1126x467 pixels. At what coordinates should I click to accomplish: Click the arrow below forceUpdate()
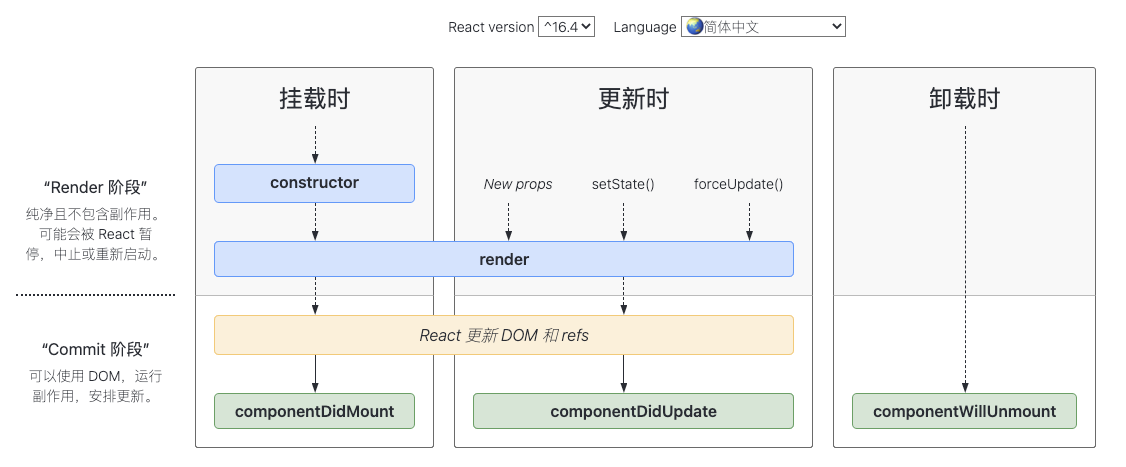point(749,221)
